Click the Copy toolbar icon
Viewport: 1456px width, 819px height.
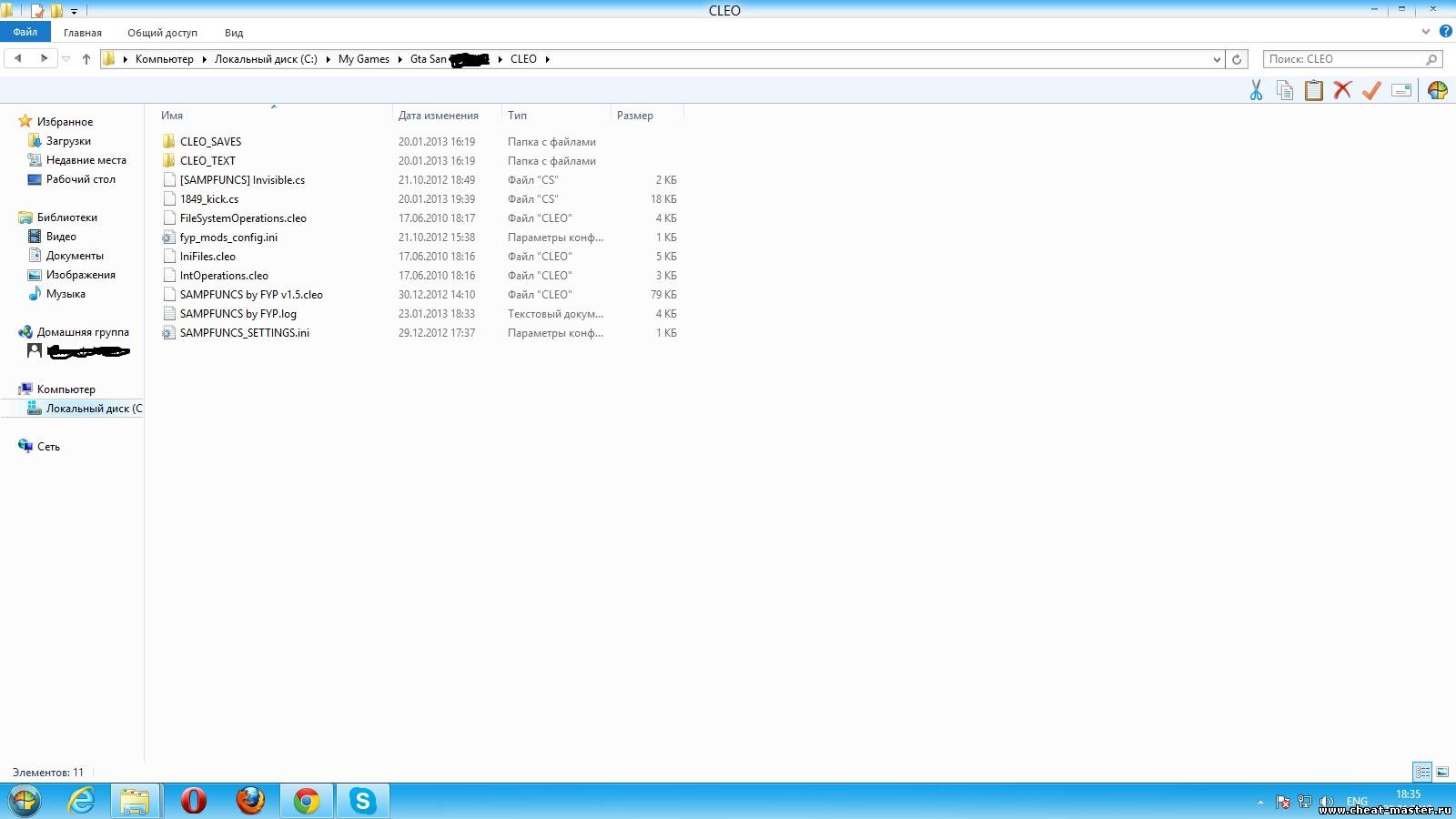pos(1285,90)
